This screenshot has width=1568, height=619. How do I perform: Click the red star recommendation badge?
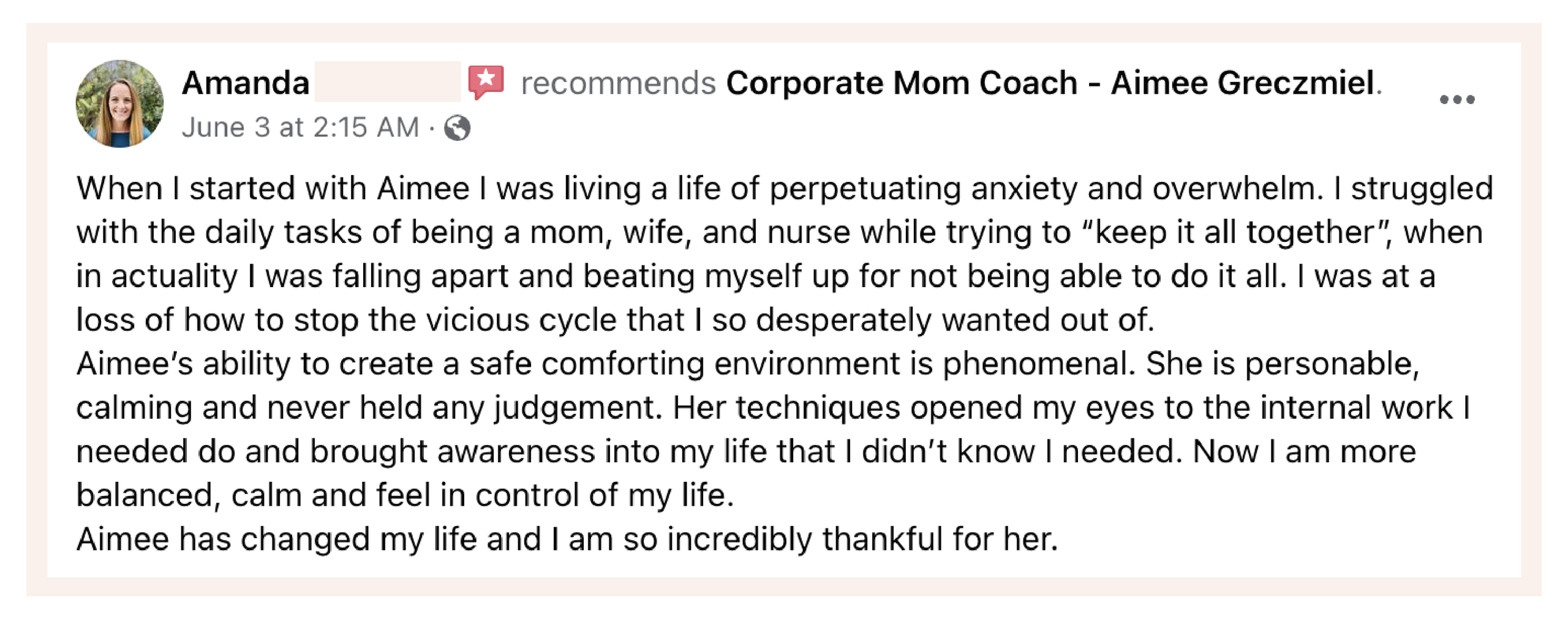[486, 81]
